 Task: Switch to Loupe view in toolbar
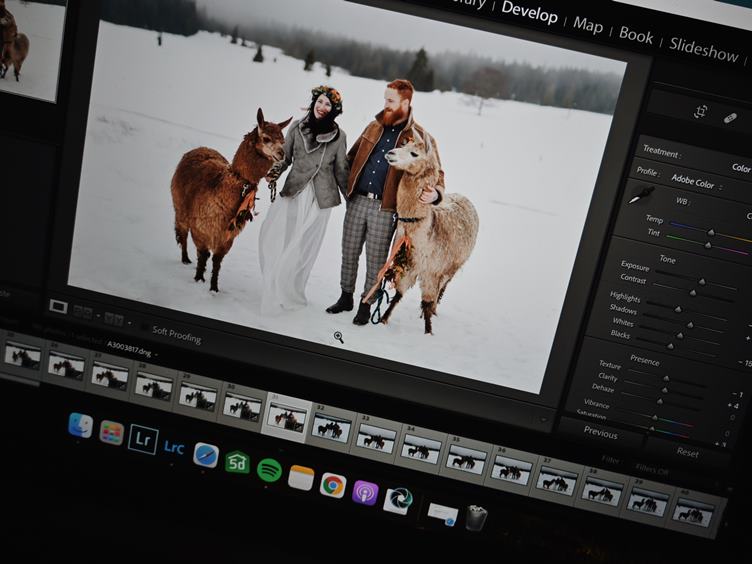pyautogui.click(x=59, y=306)
